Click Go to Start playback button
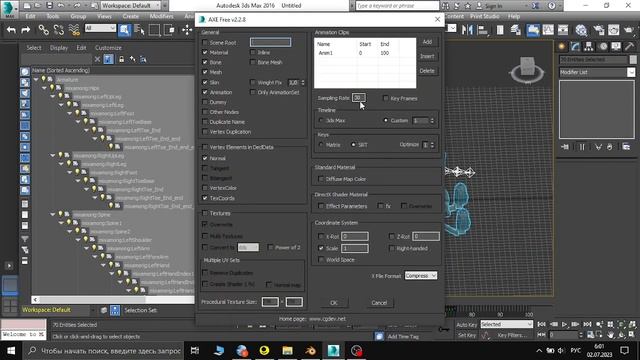Image resolution: width=640 pixels, height=360 pixels. pyautogui.click(x=542, y=324)
